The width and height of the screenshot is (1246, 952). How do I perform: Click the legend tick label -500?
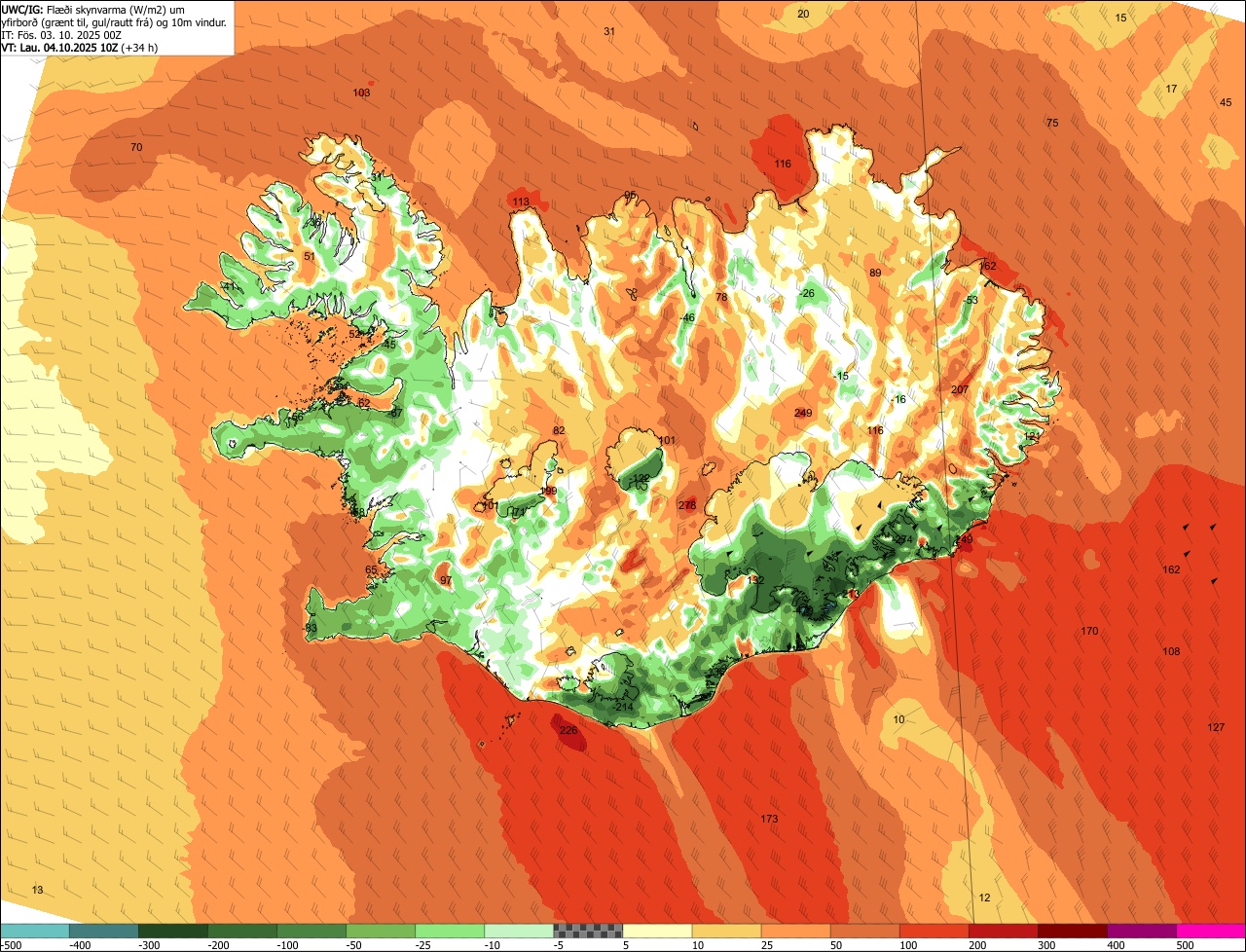pyautogui.click(x=12, y=945)
